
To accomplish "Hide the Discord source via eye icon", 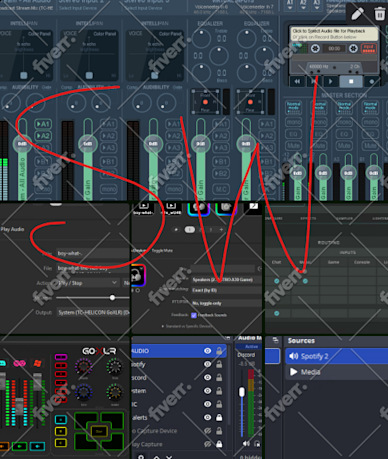I will pos(207,377).
